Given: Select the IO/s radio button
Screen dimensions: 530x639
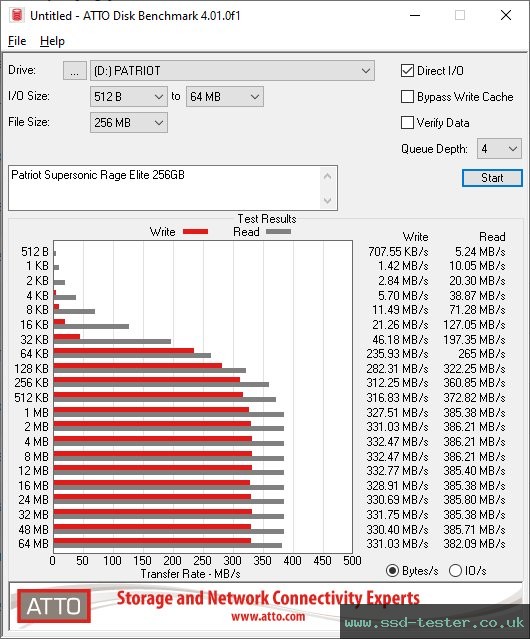Looking at the screenshot, I should 455,571.
